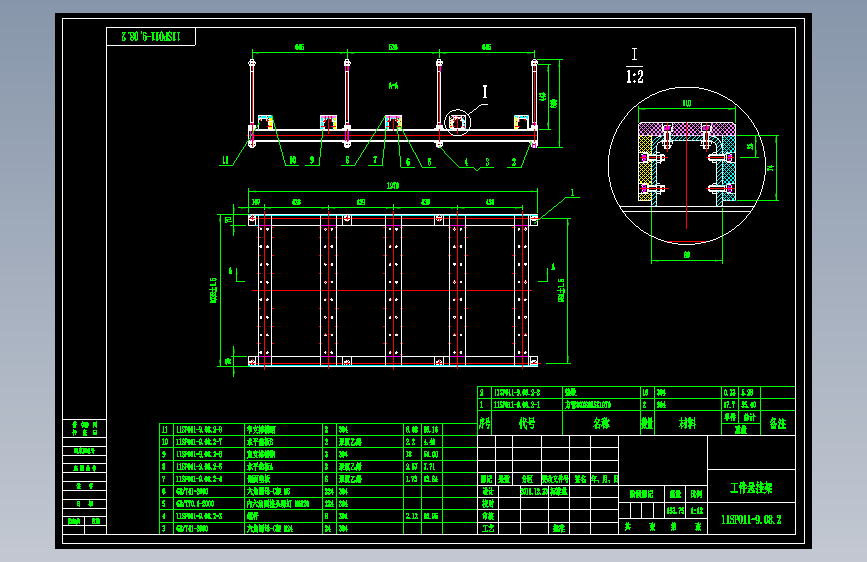The width and height of the screenshot is (867, 562).
Task: Select the 80 dimension below detail view
Action: coord(687,254)
